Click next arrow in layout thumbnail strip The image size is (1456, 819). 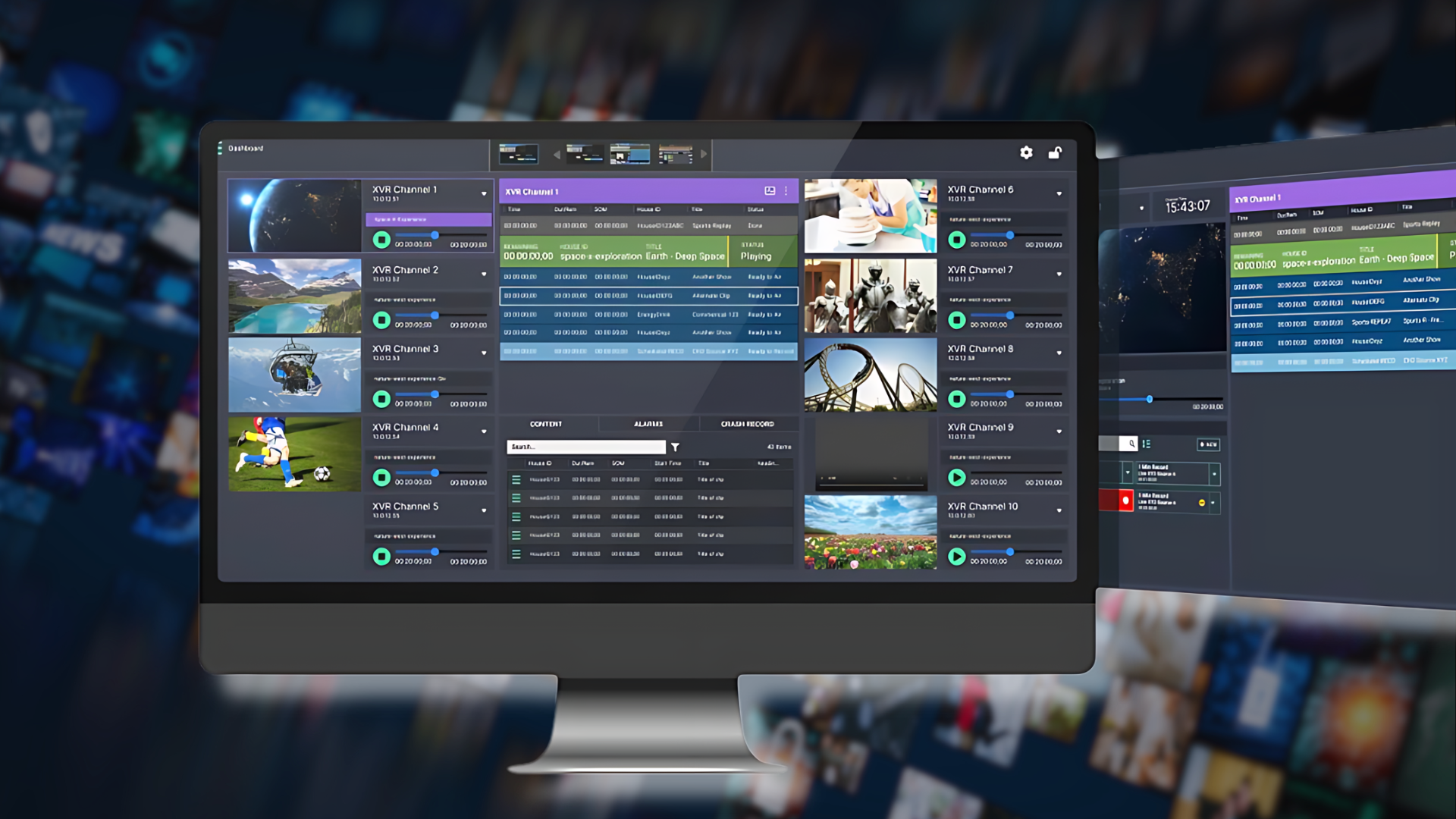pyautogui.click(x=704, y=154)
